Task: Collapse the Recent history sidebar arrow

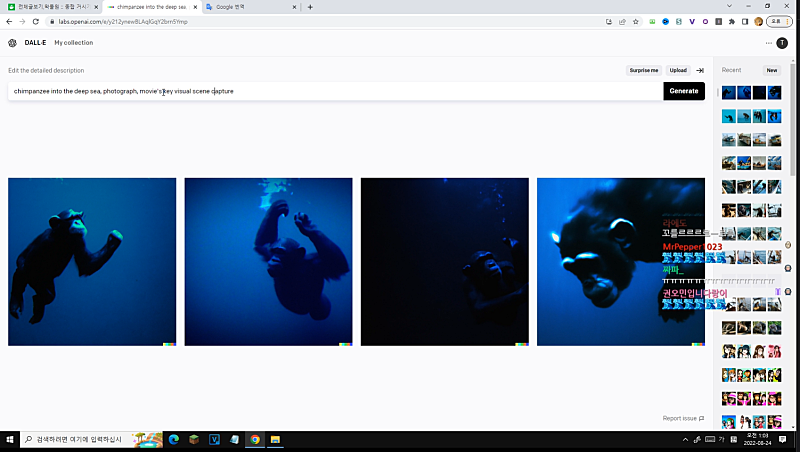Action: click(700, 70)
